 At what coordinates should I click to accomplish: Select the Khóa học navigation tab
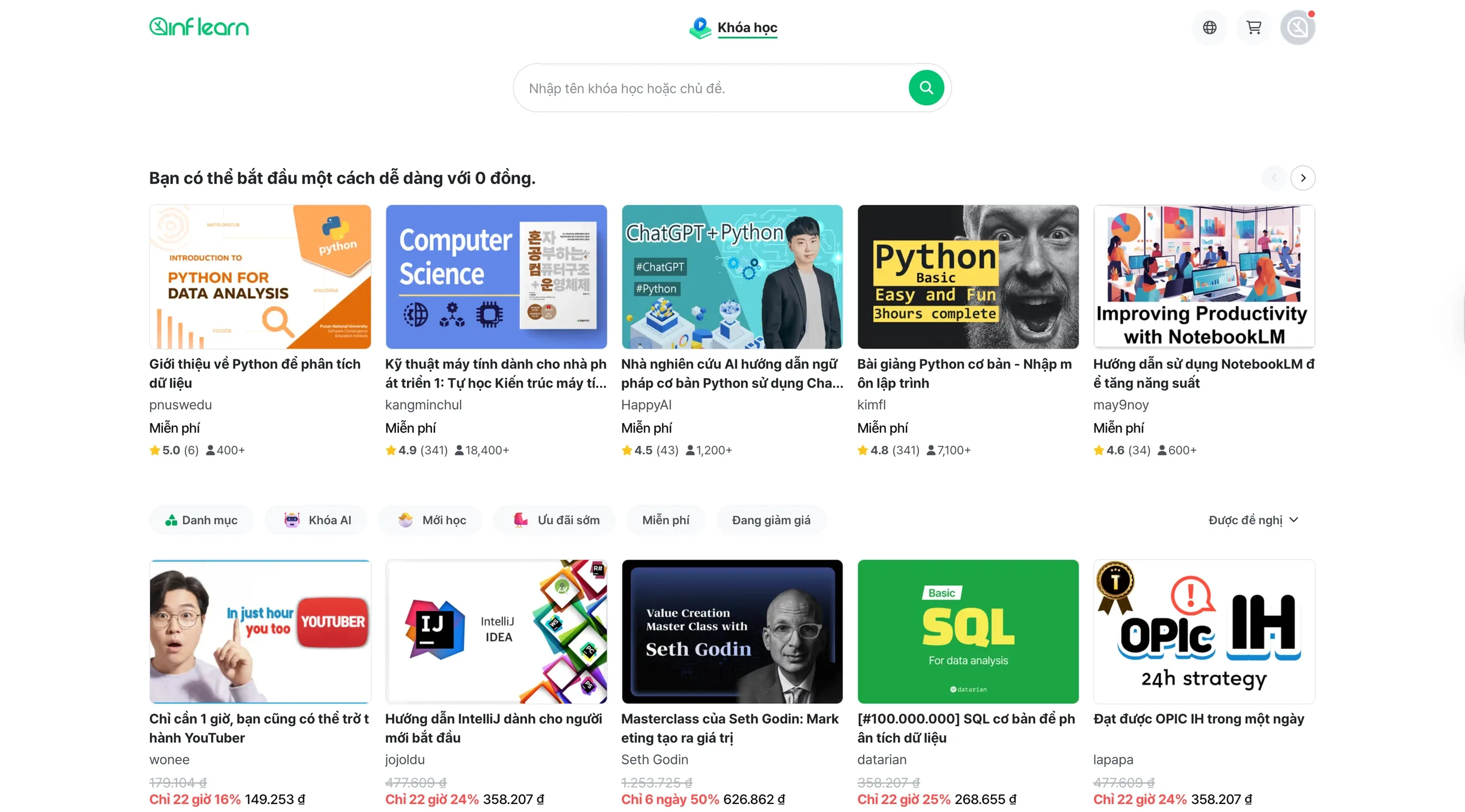point(746,27)
